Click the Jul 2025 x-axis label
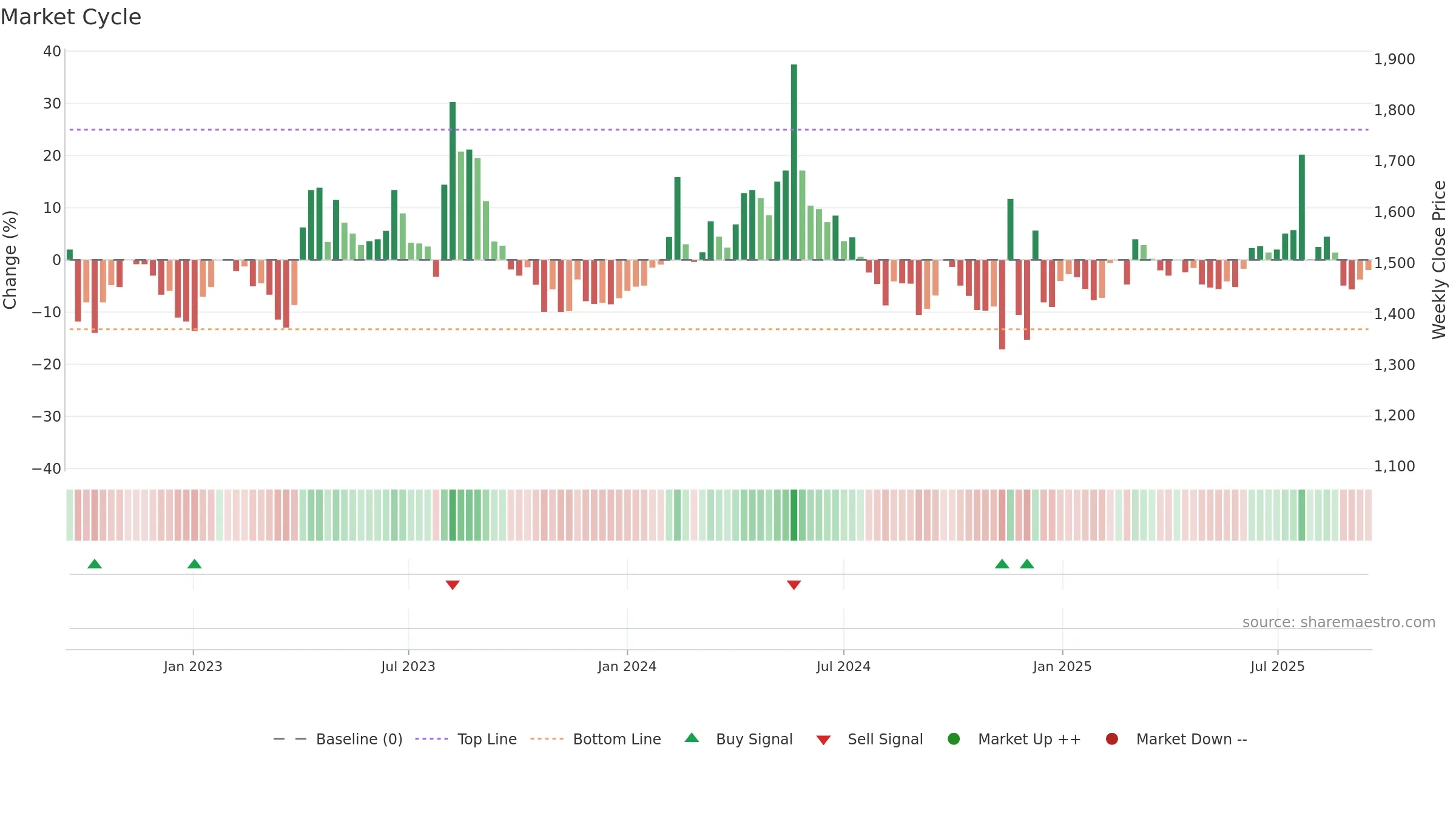1456x819 pixels. click(1278, 666)
